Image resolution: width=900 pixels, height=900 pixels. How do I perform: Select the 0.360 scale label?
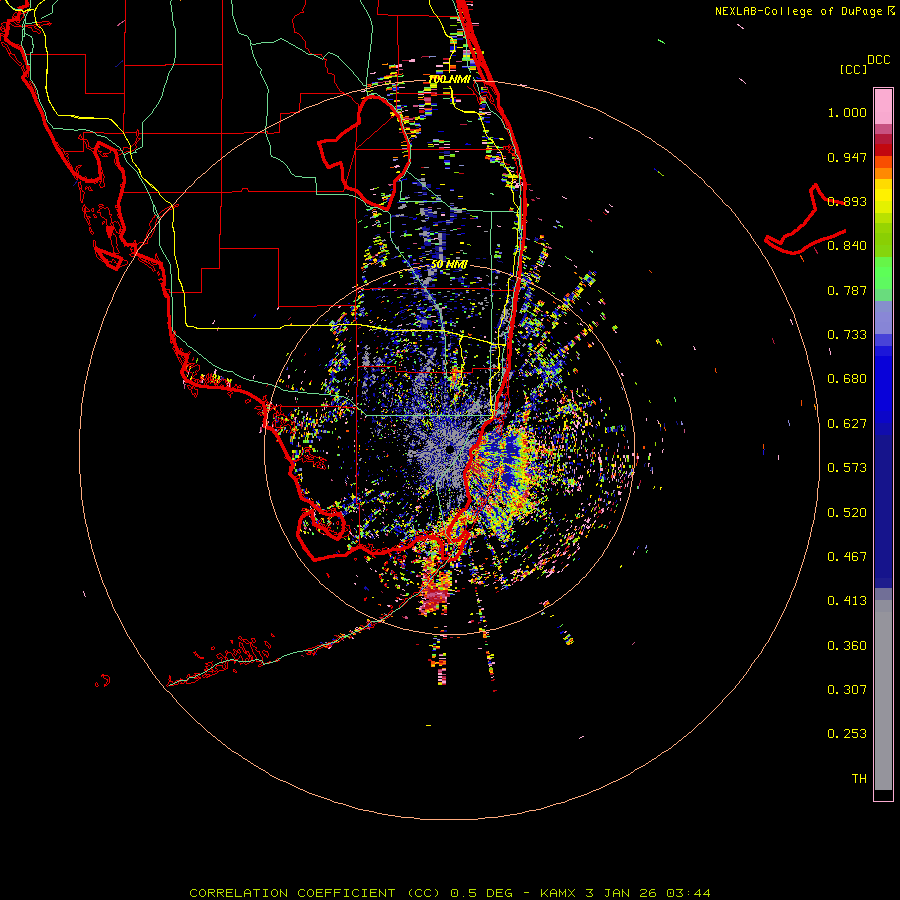(847, 646)
